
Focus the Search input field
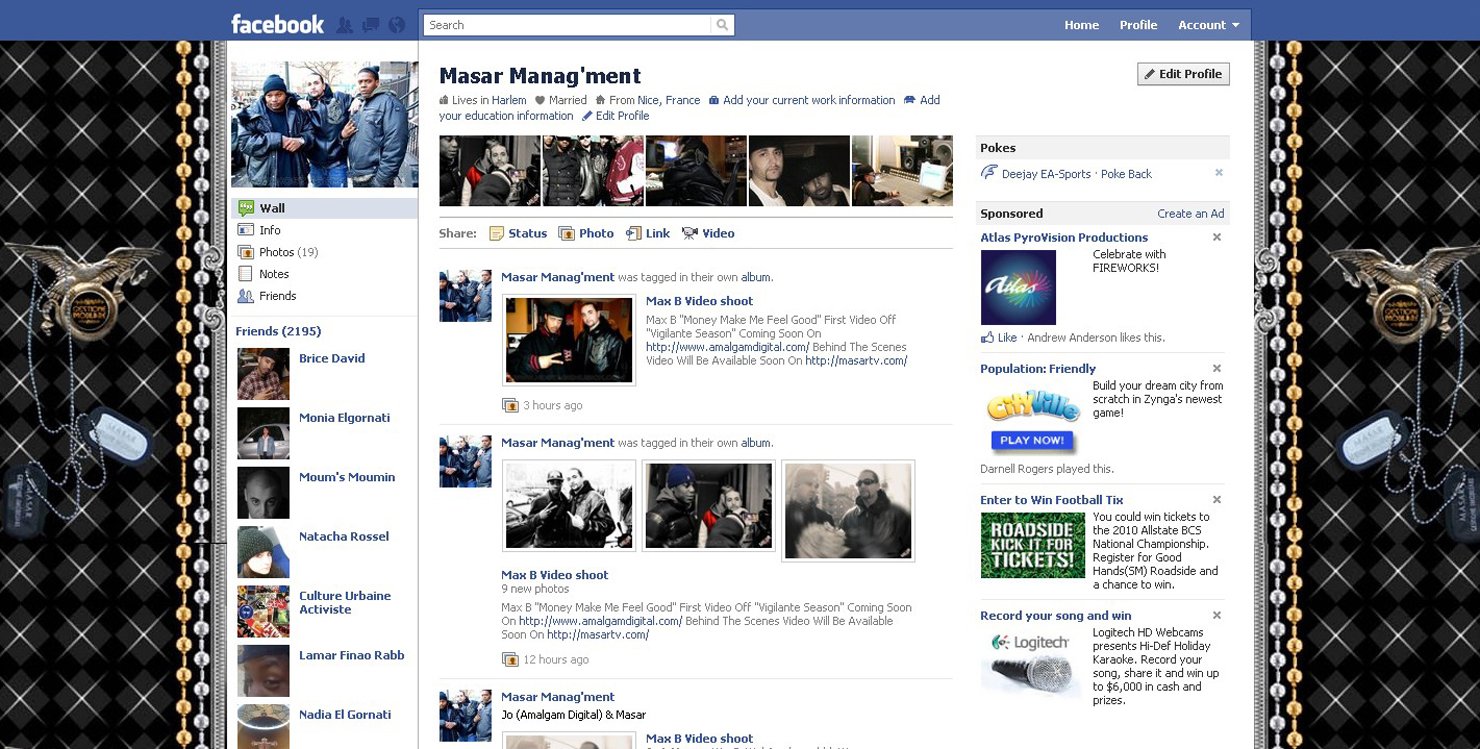568,25
